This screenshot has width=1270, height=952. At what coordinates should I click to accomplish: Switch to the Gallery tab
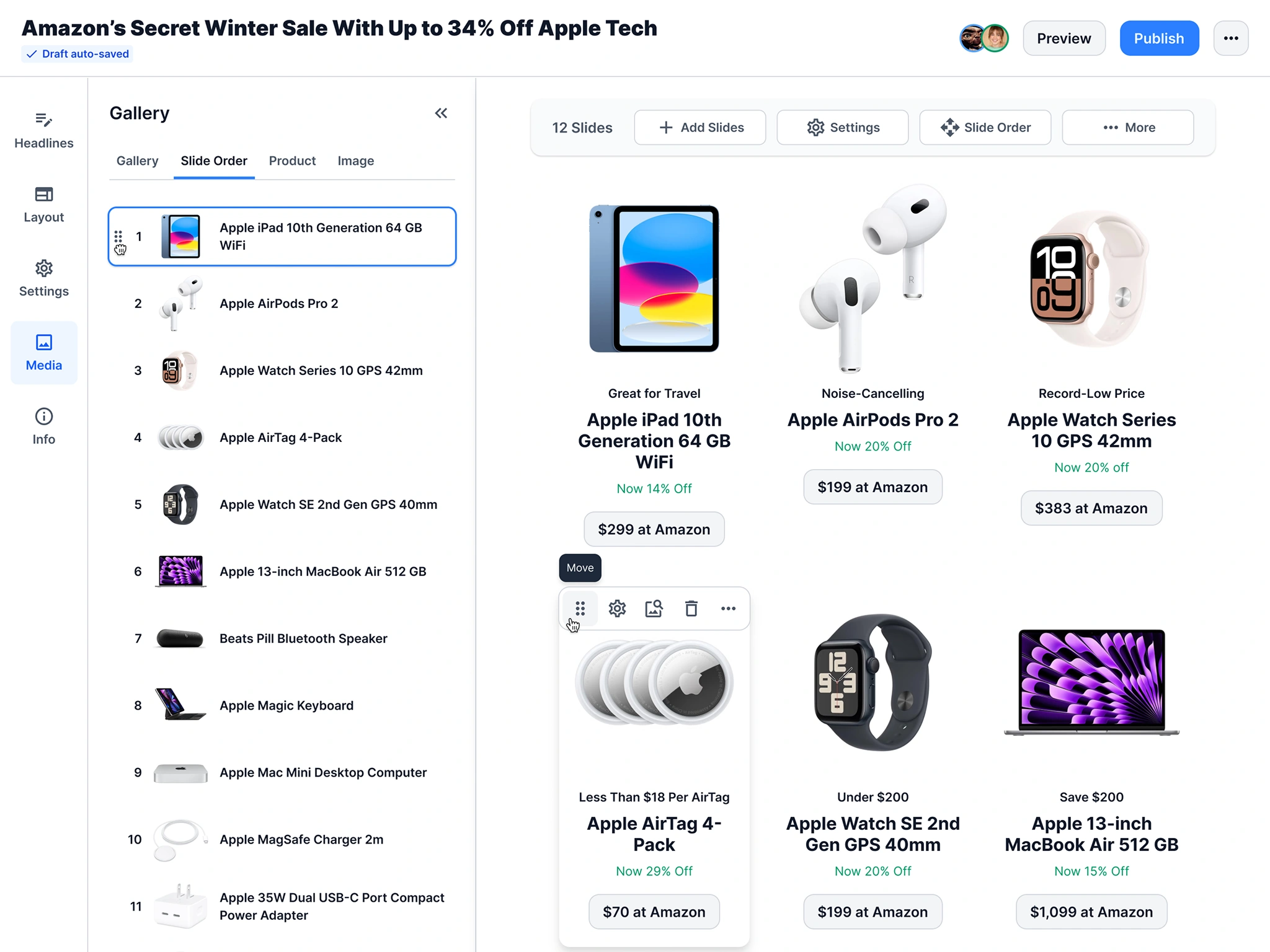click(x=138, y=161)
